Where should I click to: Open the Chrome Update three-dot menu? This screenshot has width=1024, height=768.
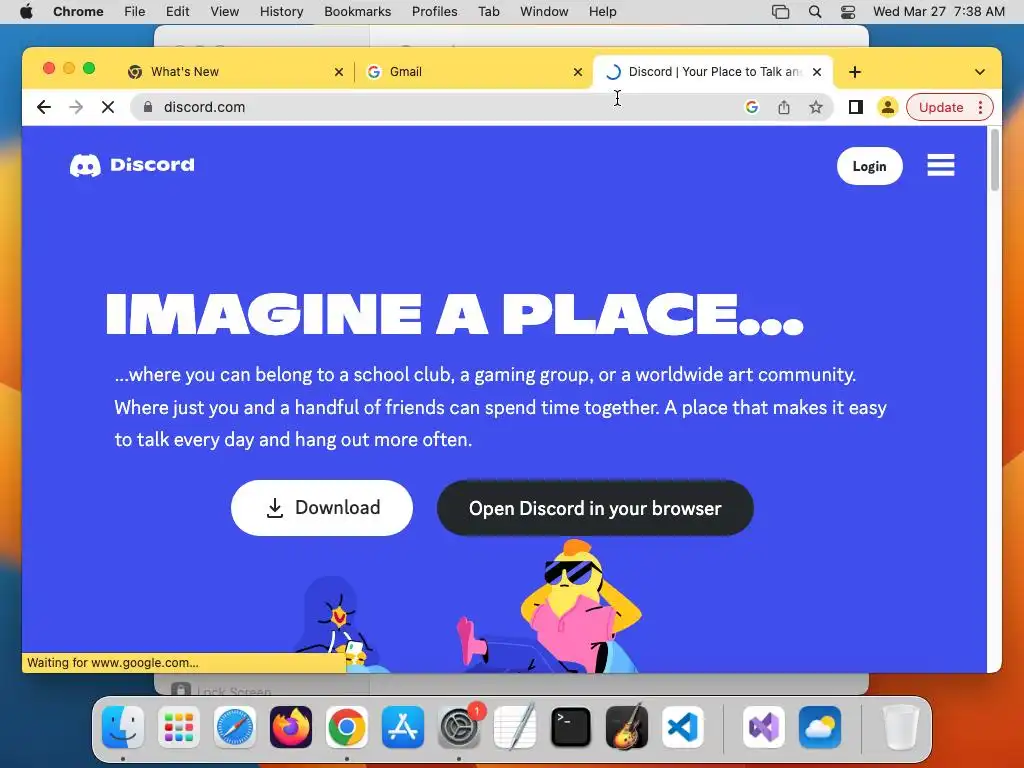tap(980, 107)
